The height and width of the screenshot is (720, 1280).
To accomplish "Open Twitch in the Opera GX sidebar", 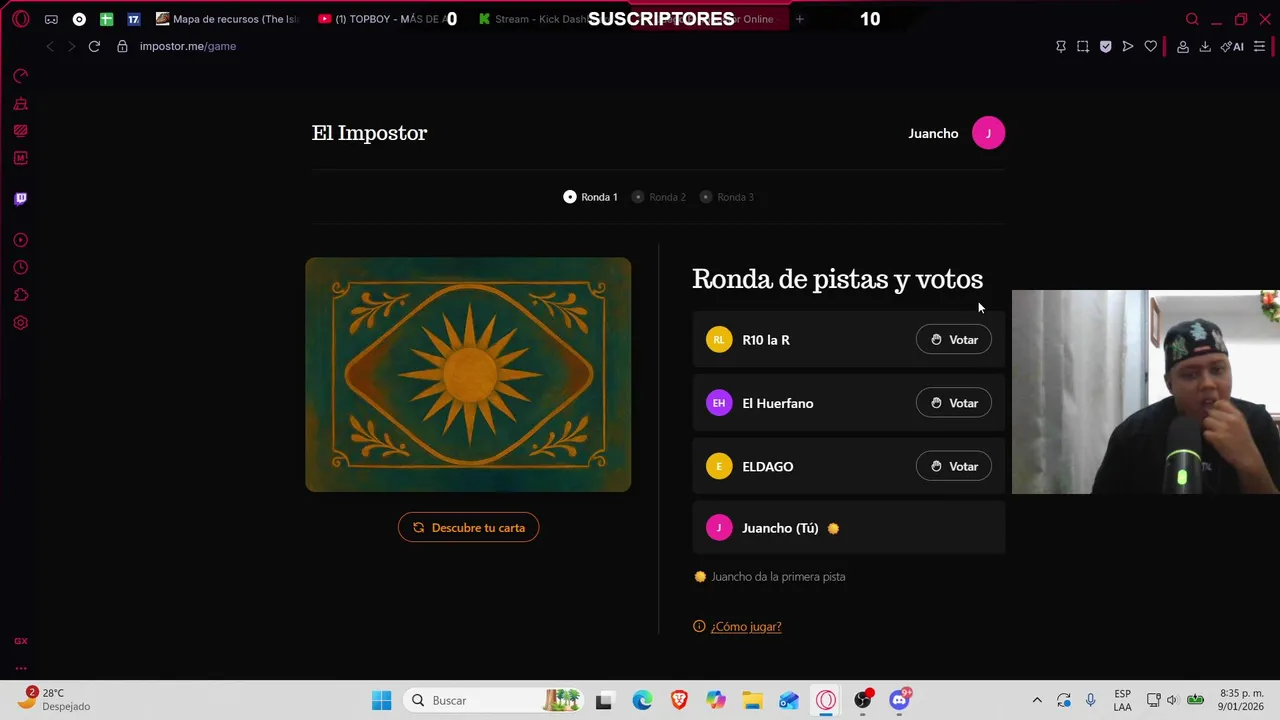I will coord(20,198).
